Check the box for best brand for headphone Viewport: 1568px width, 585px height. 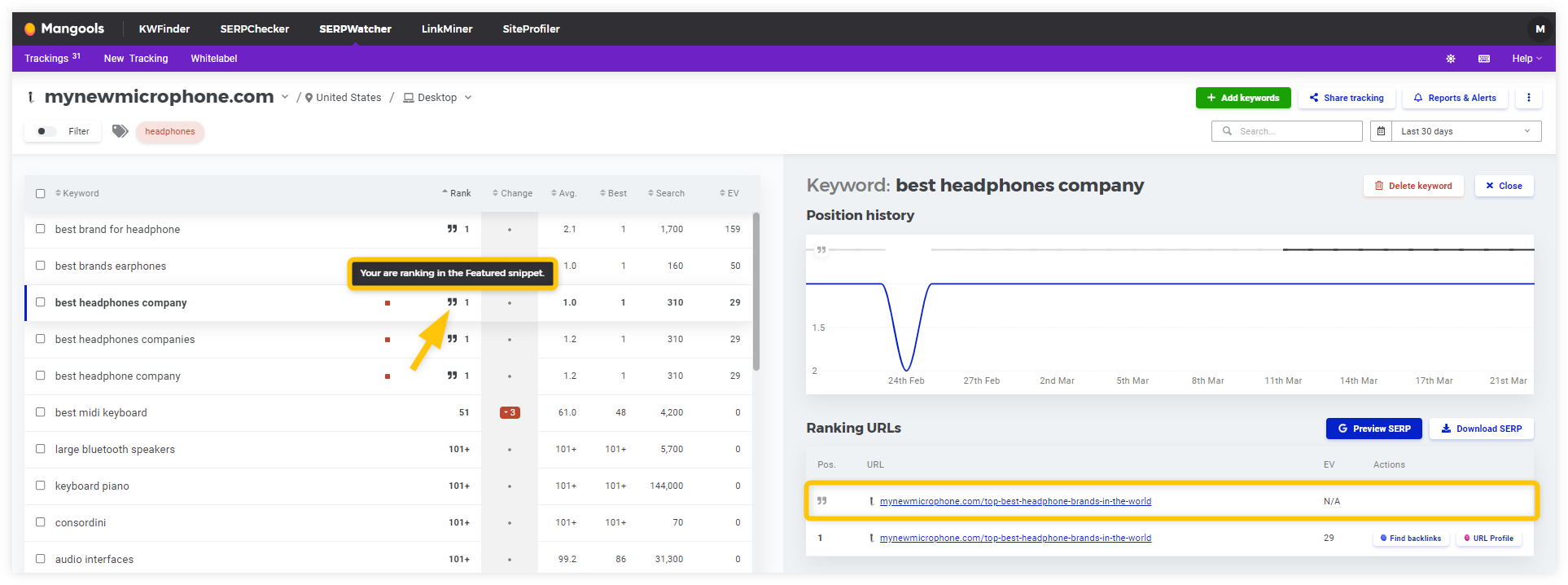[41, 229]
